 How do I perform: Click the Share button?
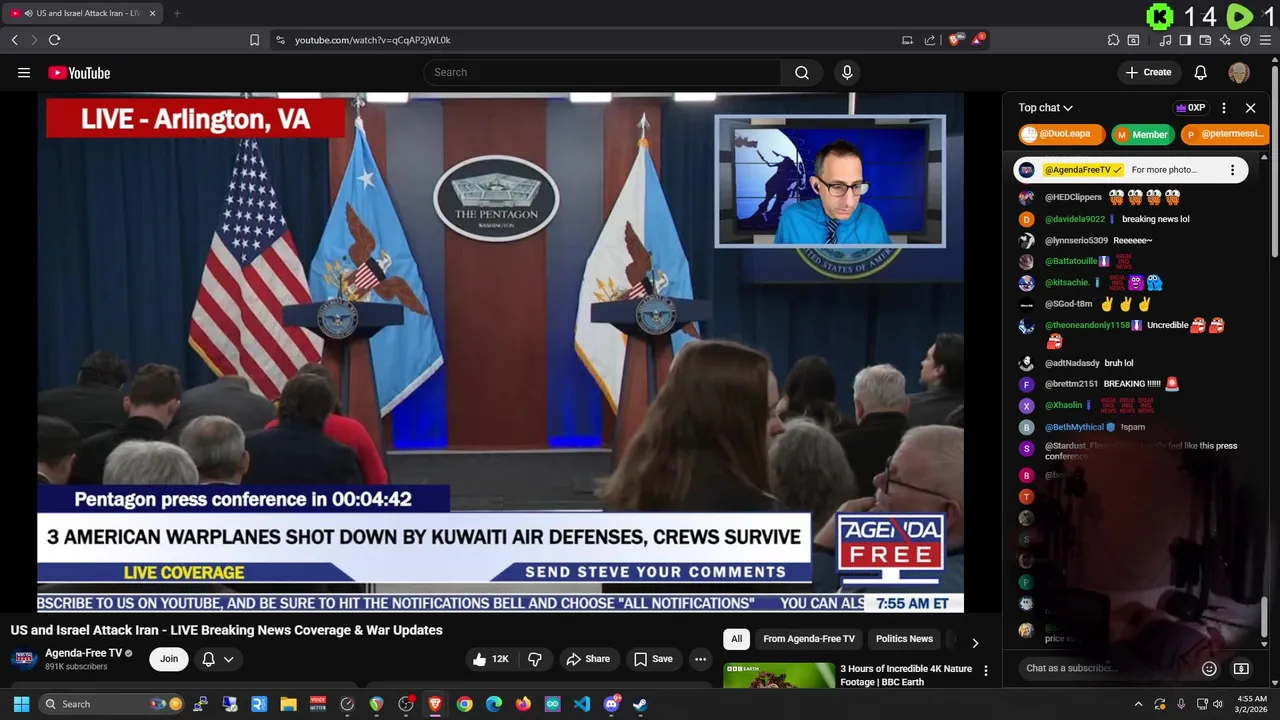(x=588, y=659)
